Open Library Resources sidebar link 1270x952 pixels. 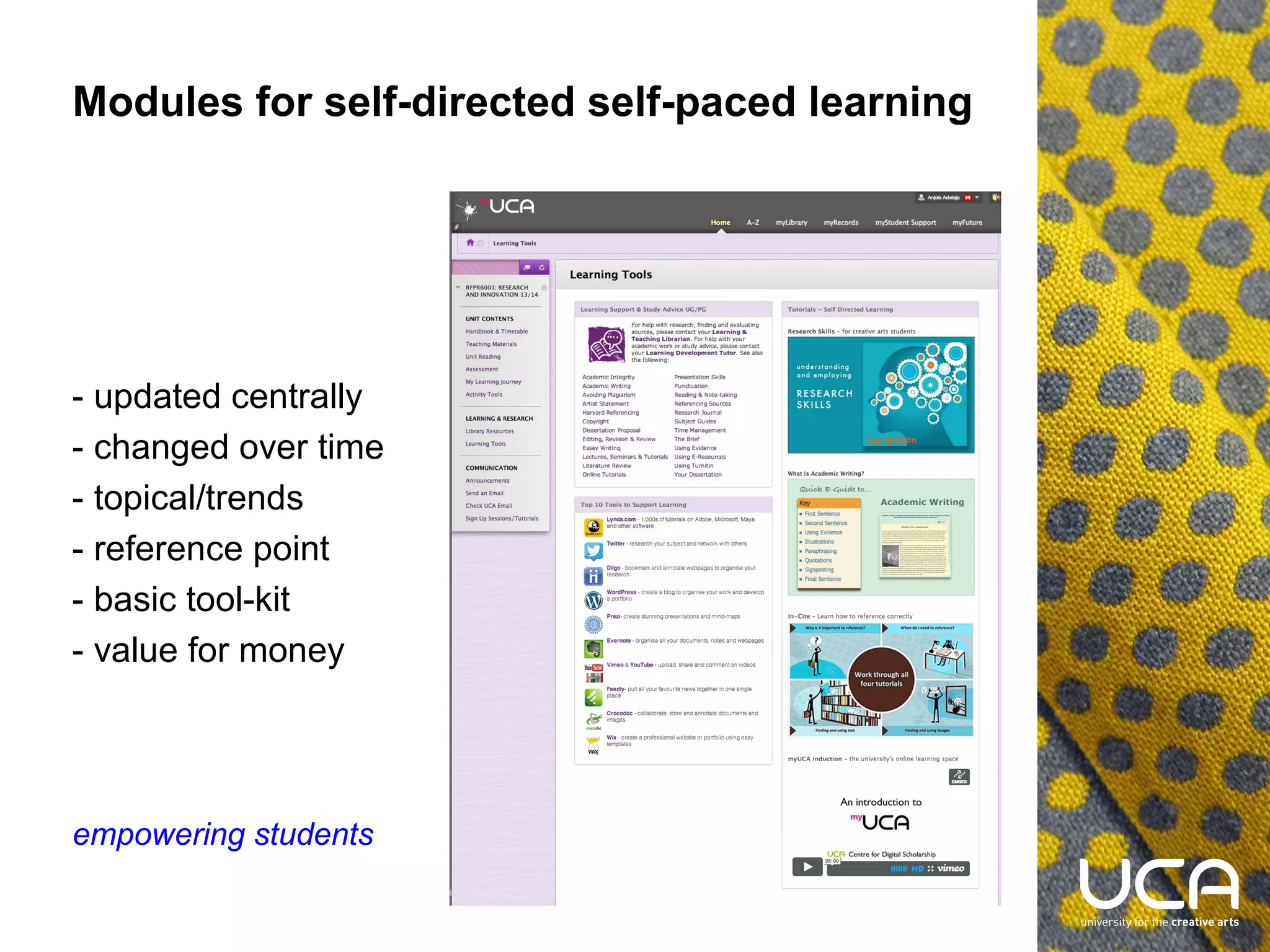click(x=490, y=431)
